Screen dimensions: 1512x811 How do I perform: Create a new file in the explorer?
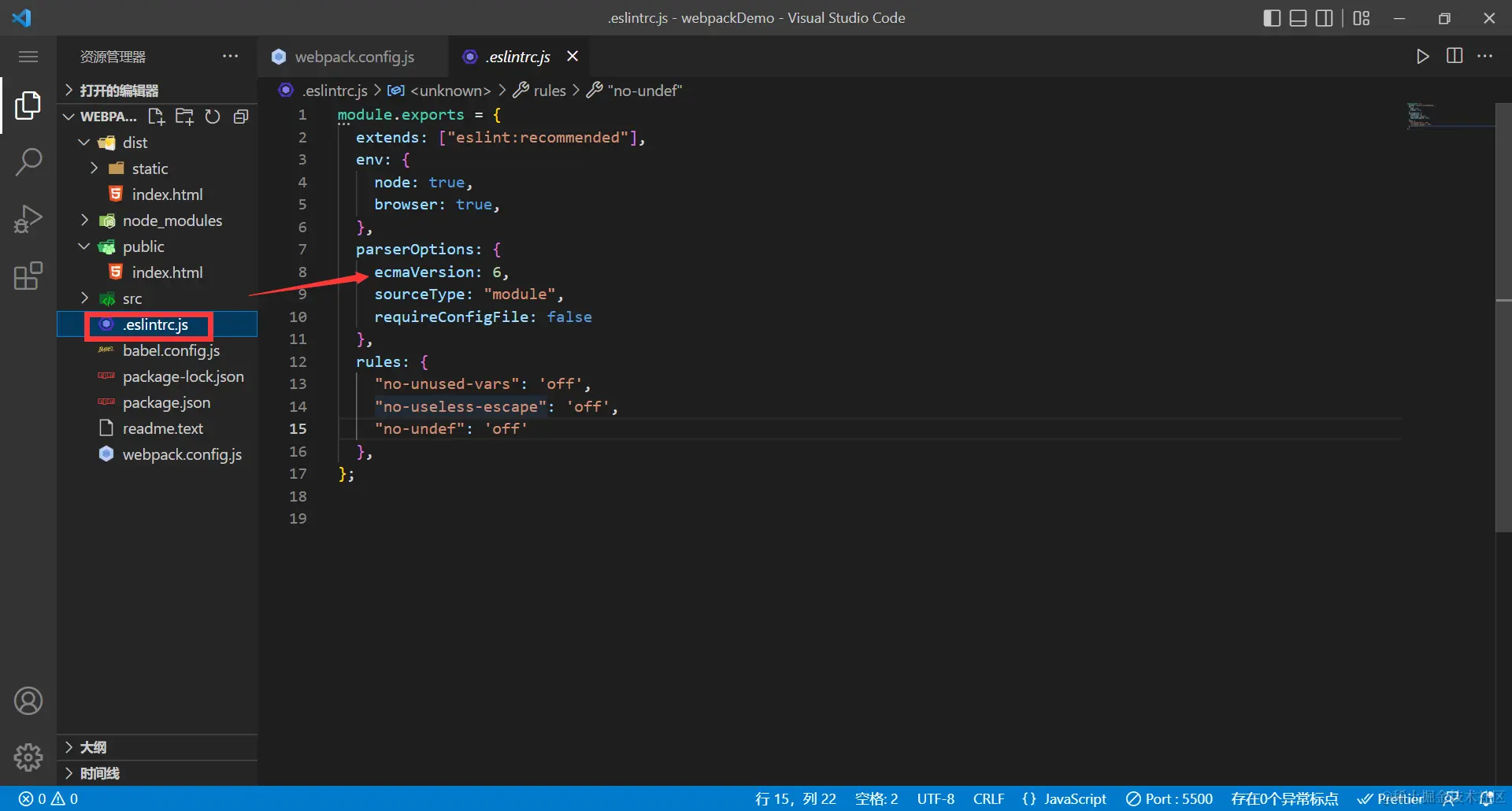[x=157, y=117]
